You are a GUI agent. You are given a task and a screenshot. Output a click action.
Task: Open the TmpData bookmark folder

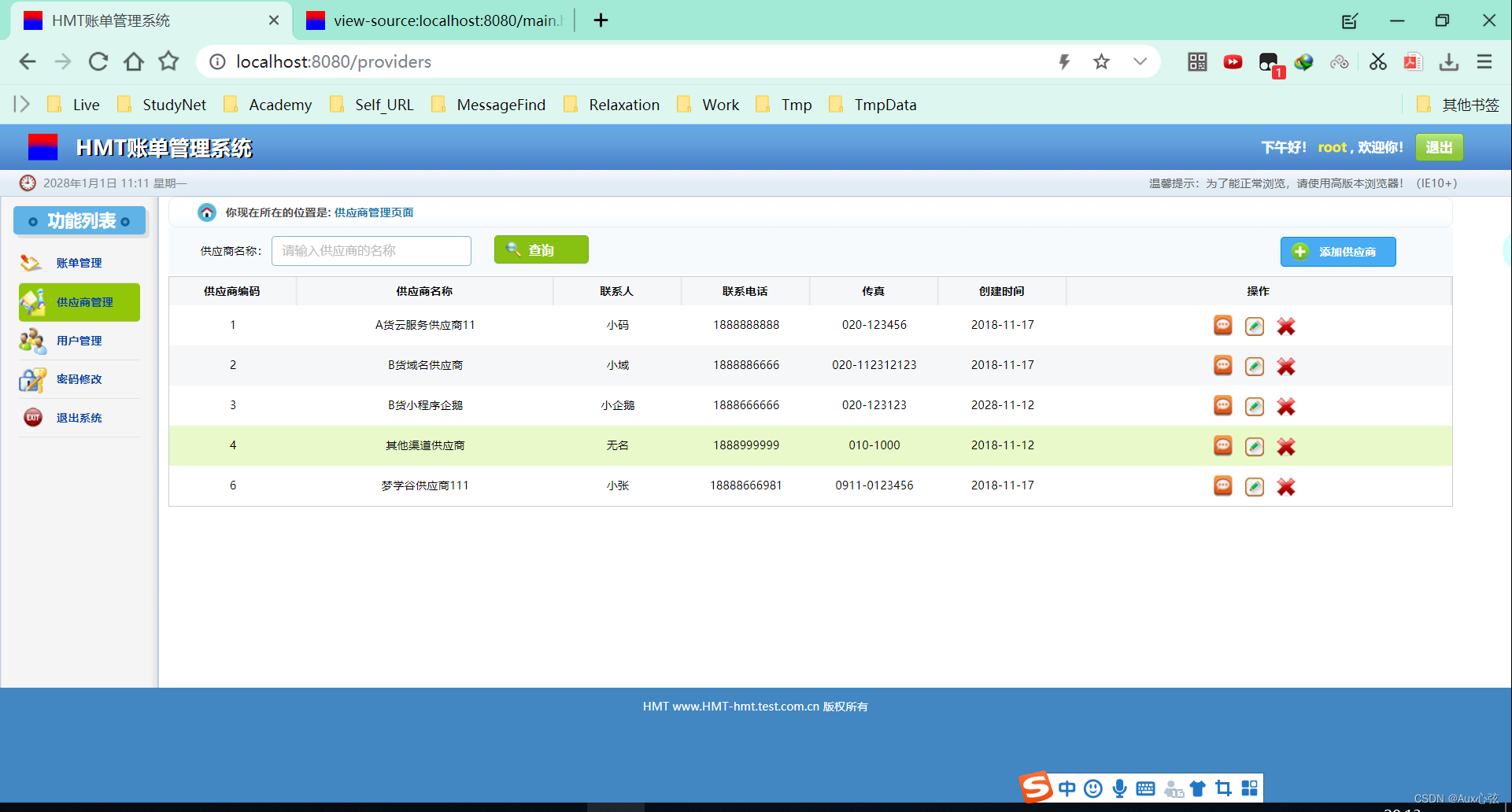click(x=873, y=105)
